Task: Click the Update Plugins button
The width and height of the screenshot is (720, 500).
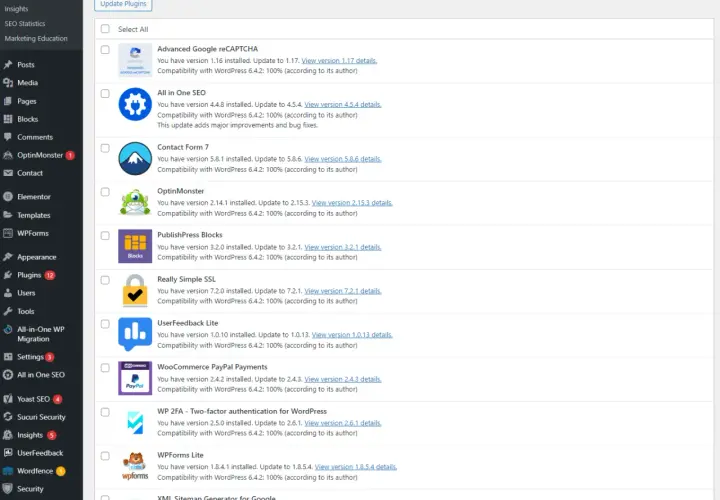Action: 123,4
